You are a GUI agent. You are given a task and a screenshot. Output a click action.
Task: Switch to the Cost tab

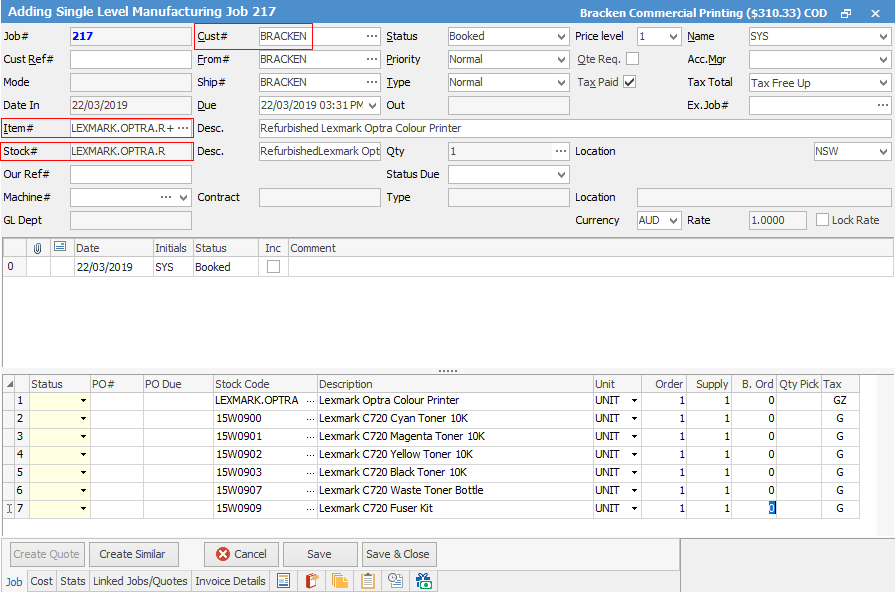point(42,581)
